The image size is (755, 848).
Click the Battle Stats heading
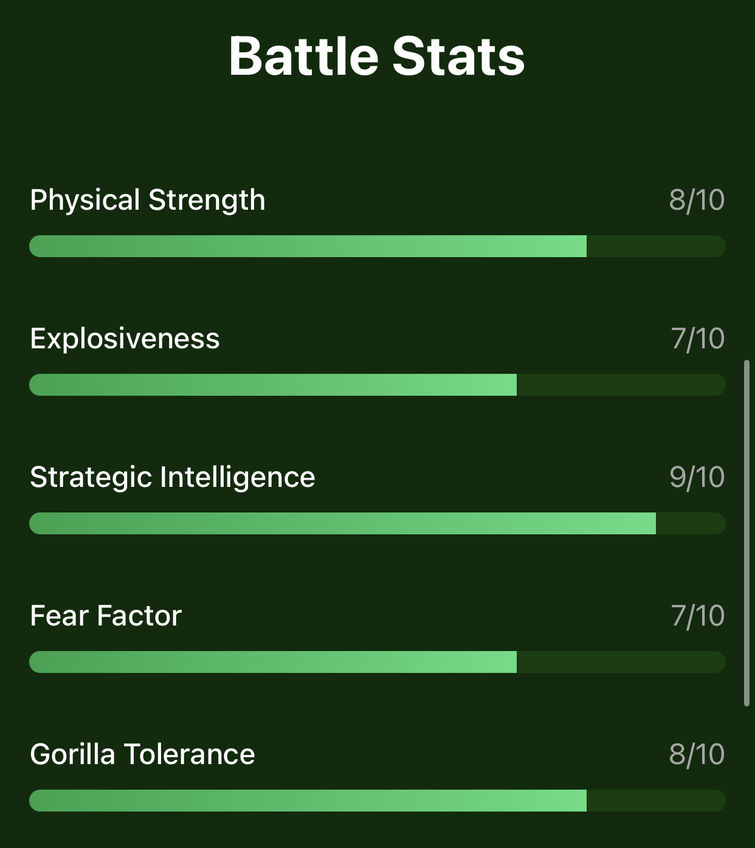pyautogui.click(x=377, y=56)
